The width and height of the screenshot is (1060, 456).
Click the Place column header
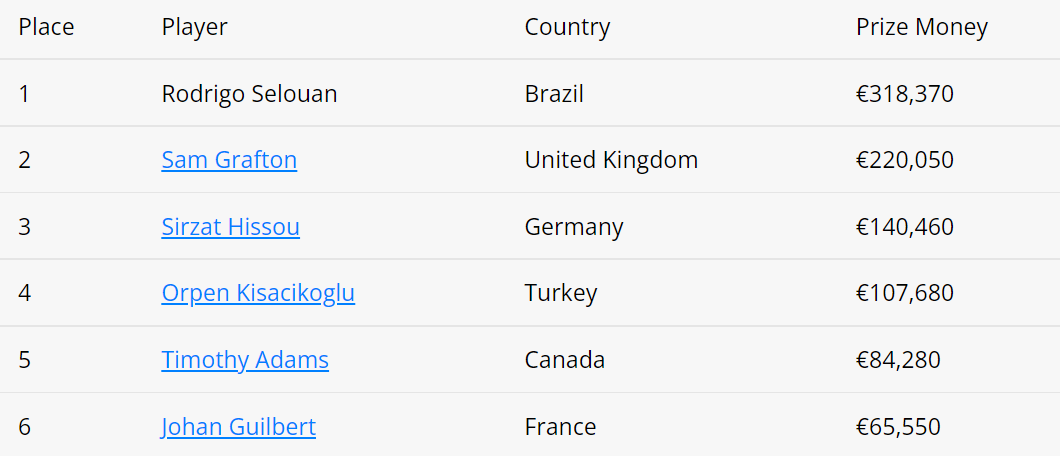pyautogui.click(x=46, y=27)
